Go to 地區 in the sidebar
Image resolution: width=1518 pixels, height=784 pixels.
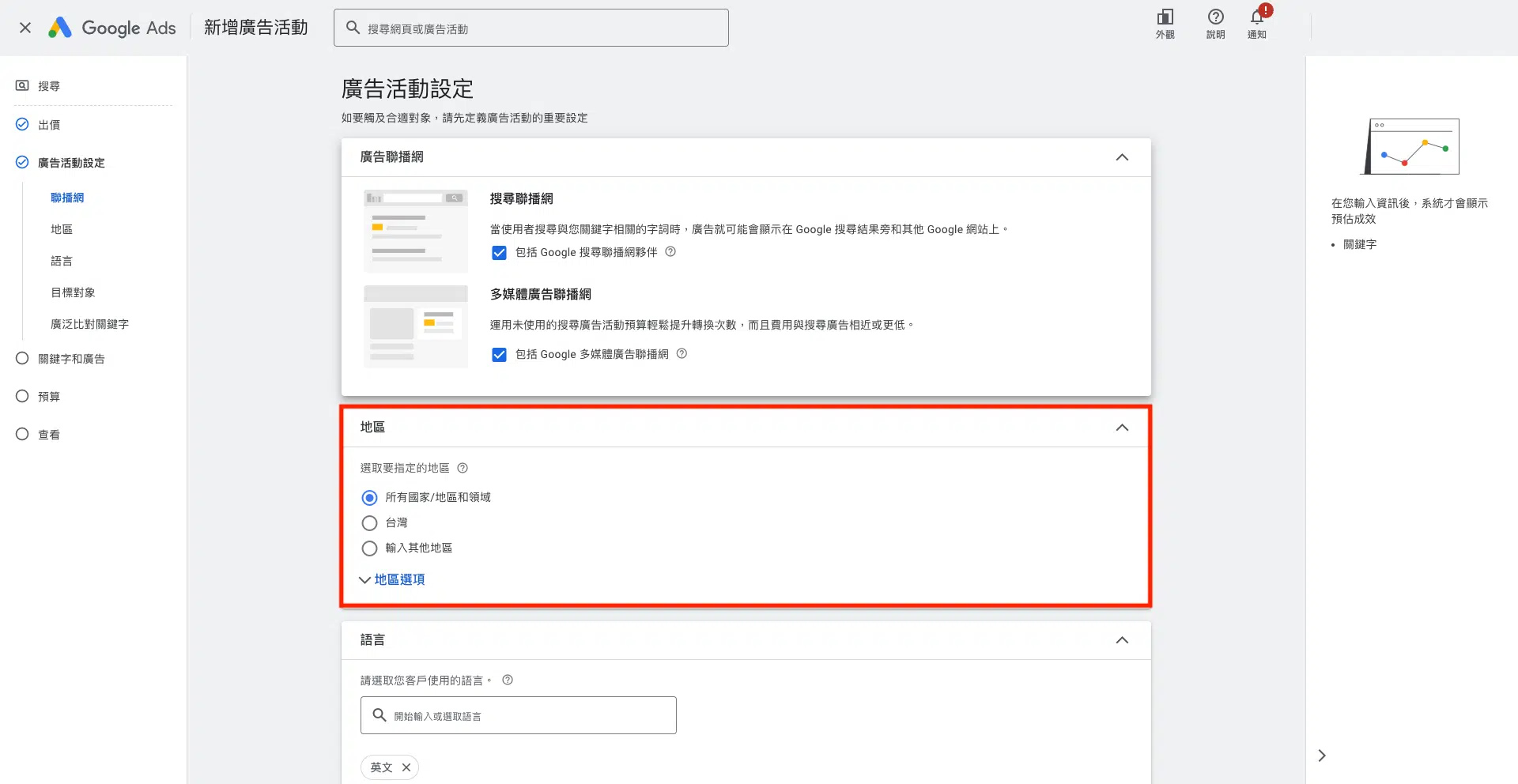tap(62, 229)
